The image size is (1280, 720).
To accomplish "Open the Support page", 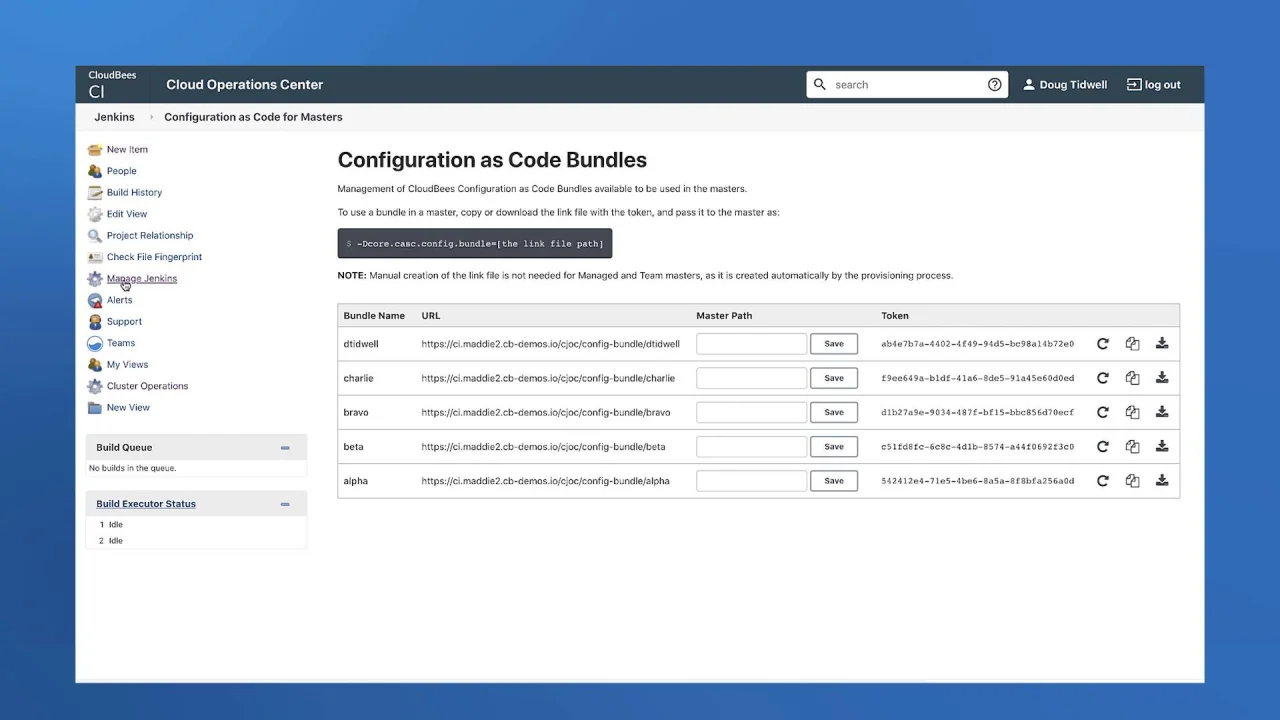I will [124, 322].
